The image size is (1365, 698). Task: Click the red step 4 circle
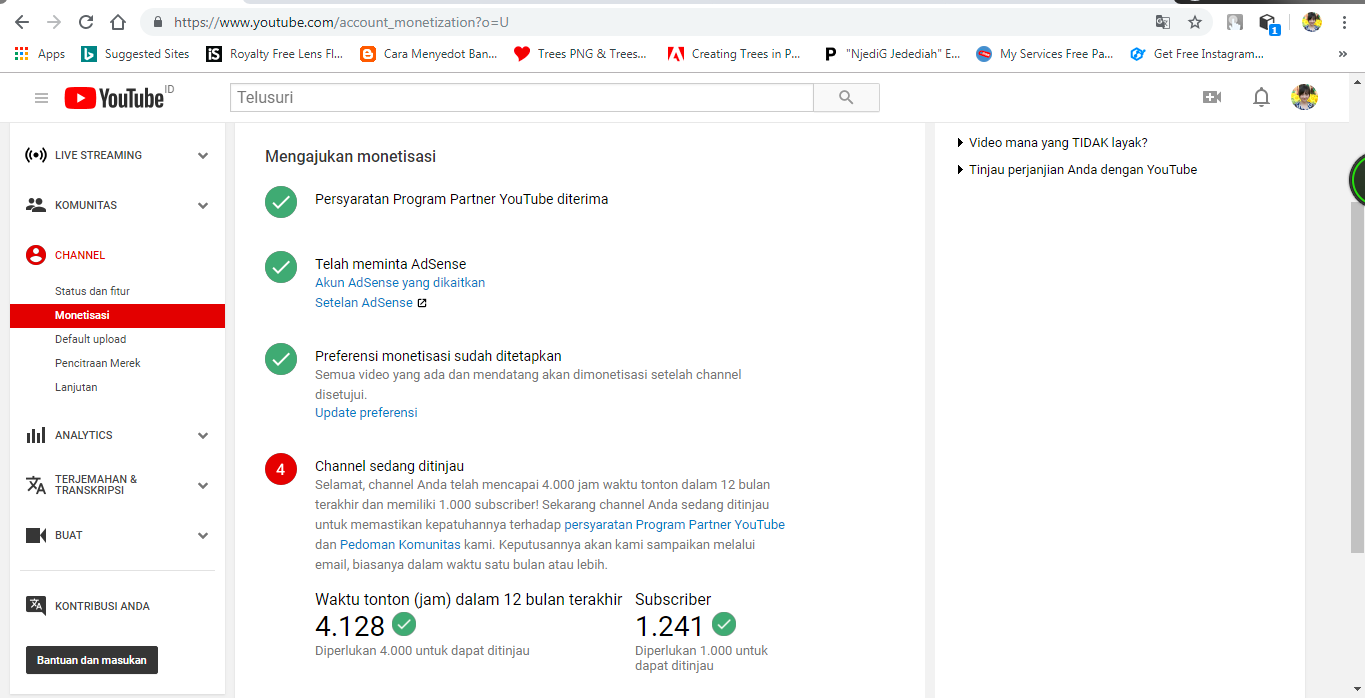click(281, 469)
